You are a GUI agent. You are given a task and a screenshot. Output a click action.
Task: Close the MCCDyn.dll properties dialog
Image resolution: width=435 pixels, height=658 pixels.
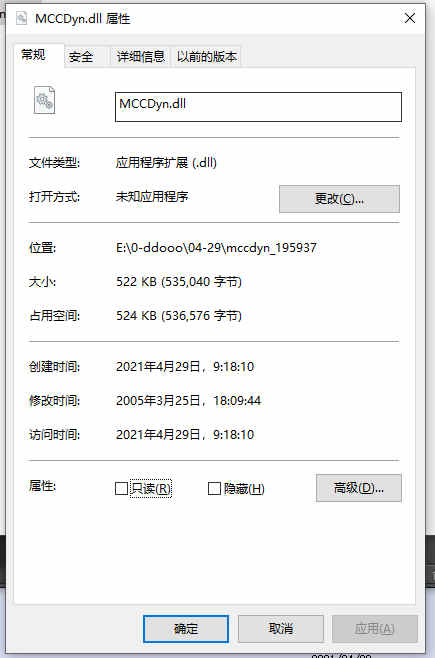pyautogui.click(x=409, y=18)
